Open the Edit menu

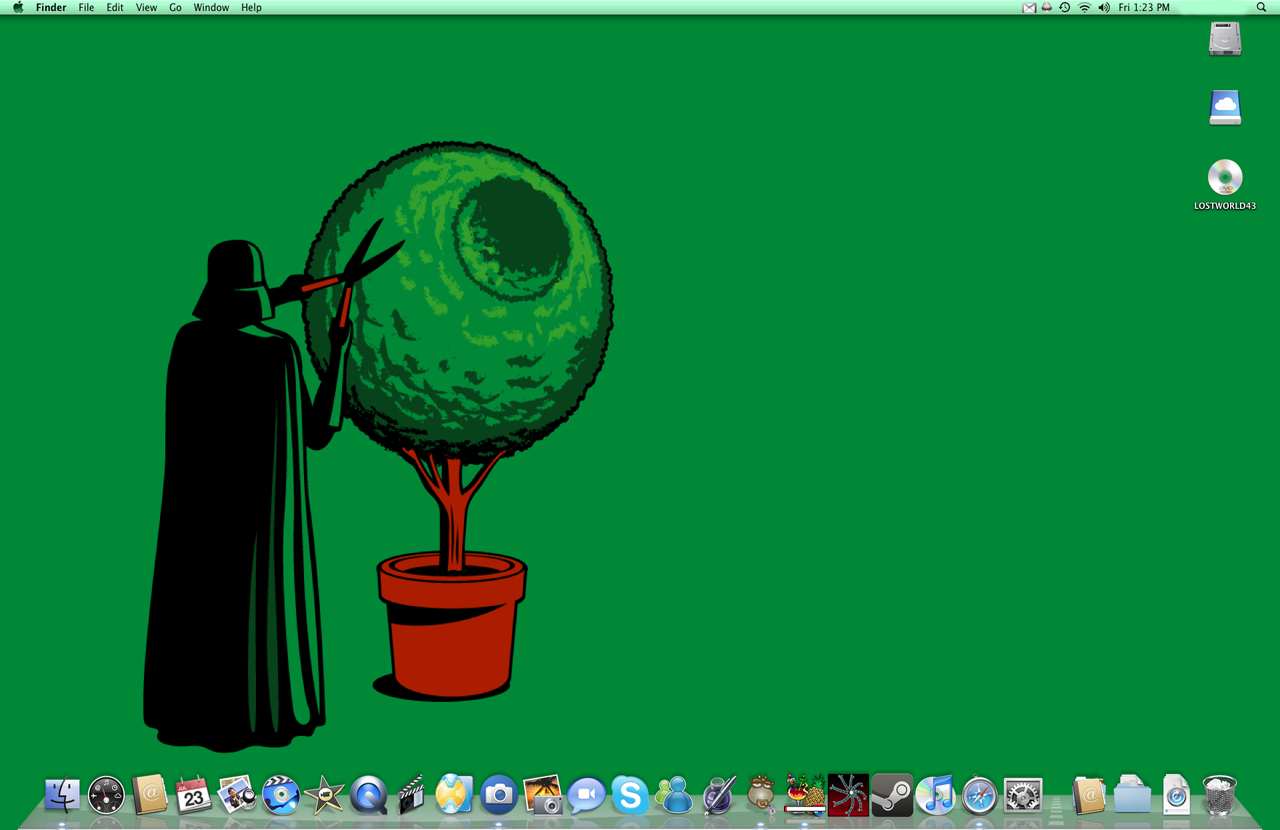coord(115,7)
